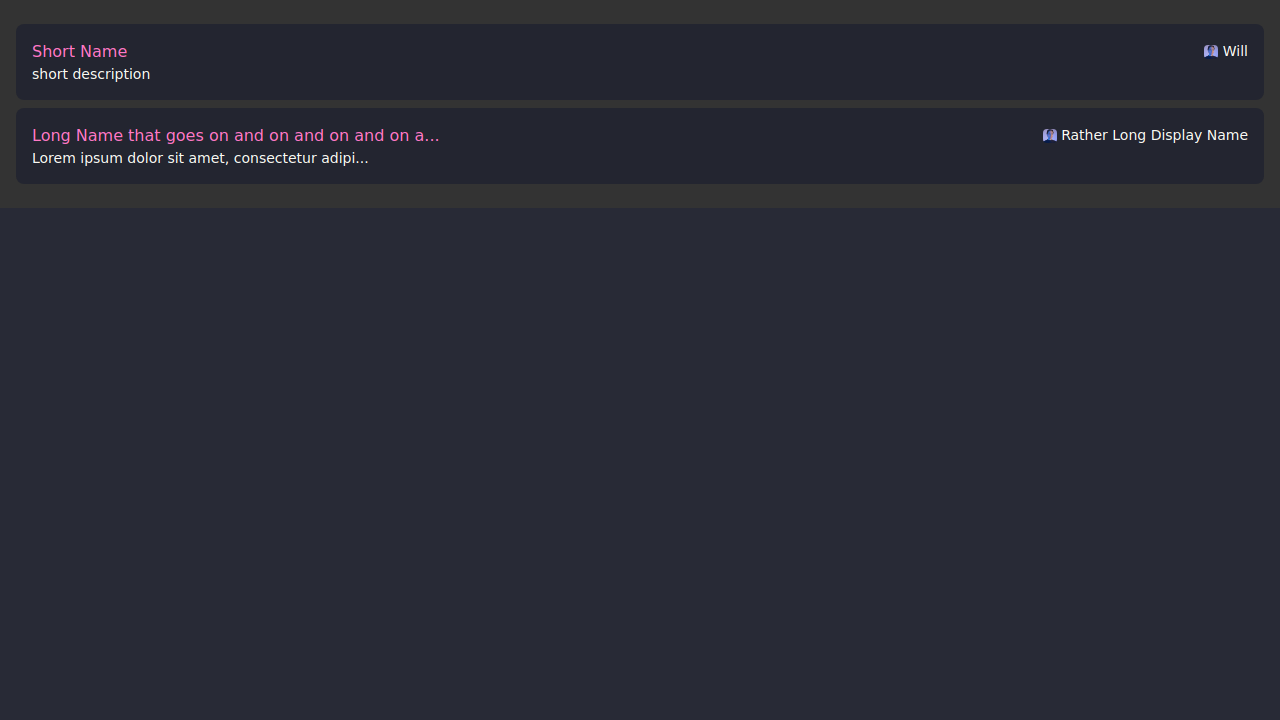Click the avatar icon beside Will

click(x=1210, y=51)
